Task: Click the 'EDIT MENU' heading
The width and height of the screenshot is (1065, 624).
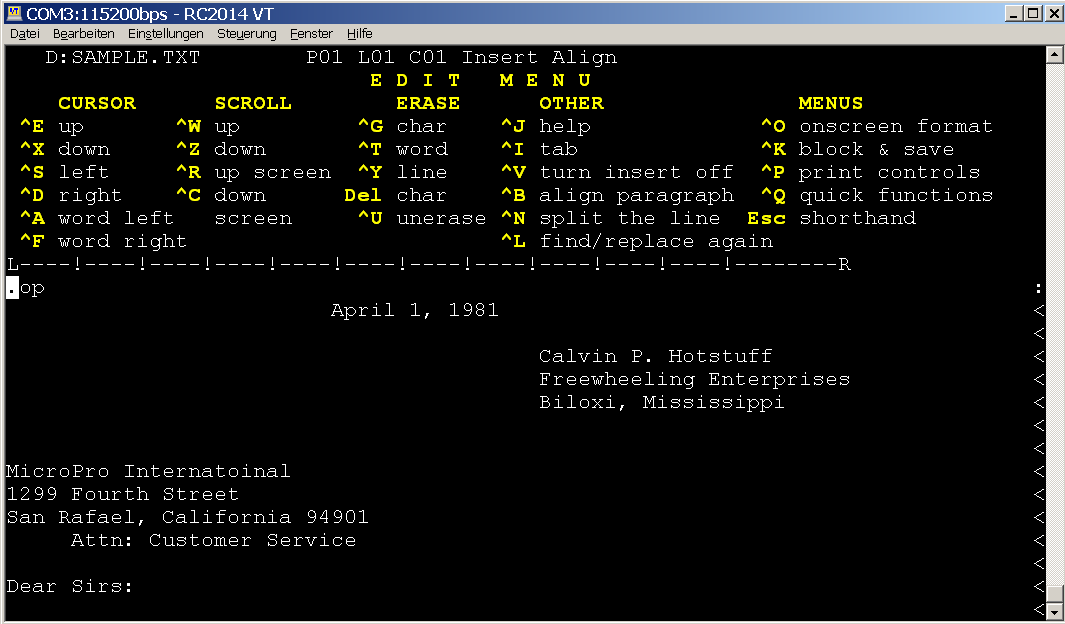Action: [x=480, y=80]
